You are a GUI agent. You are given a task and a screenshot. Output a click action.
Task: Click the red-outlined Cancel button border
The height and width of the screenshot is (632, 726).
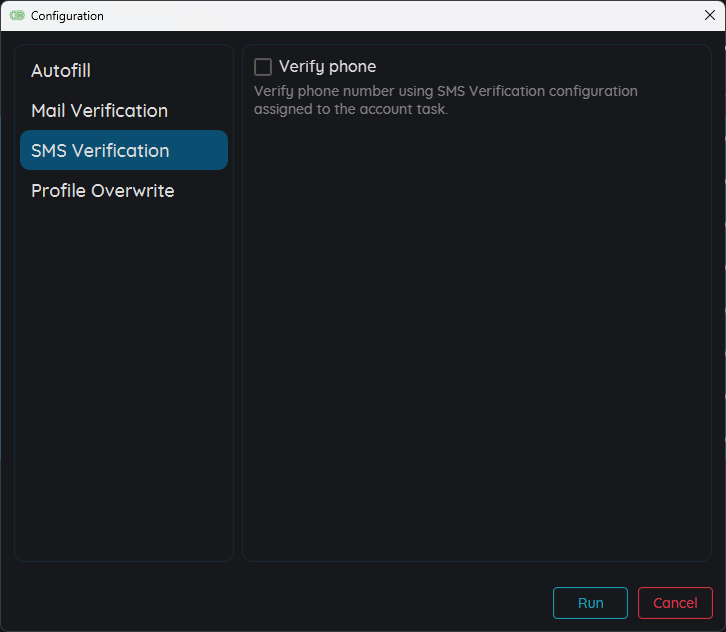click(x=639, y=603)
